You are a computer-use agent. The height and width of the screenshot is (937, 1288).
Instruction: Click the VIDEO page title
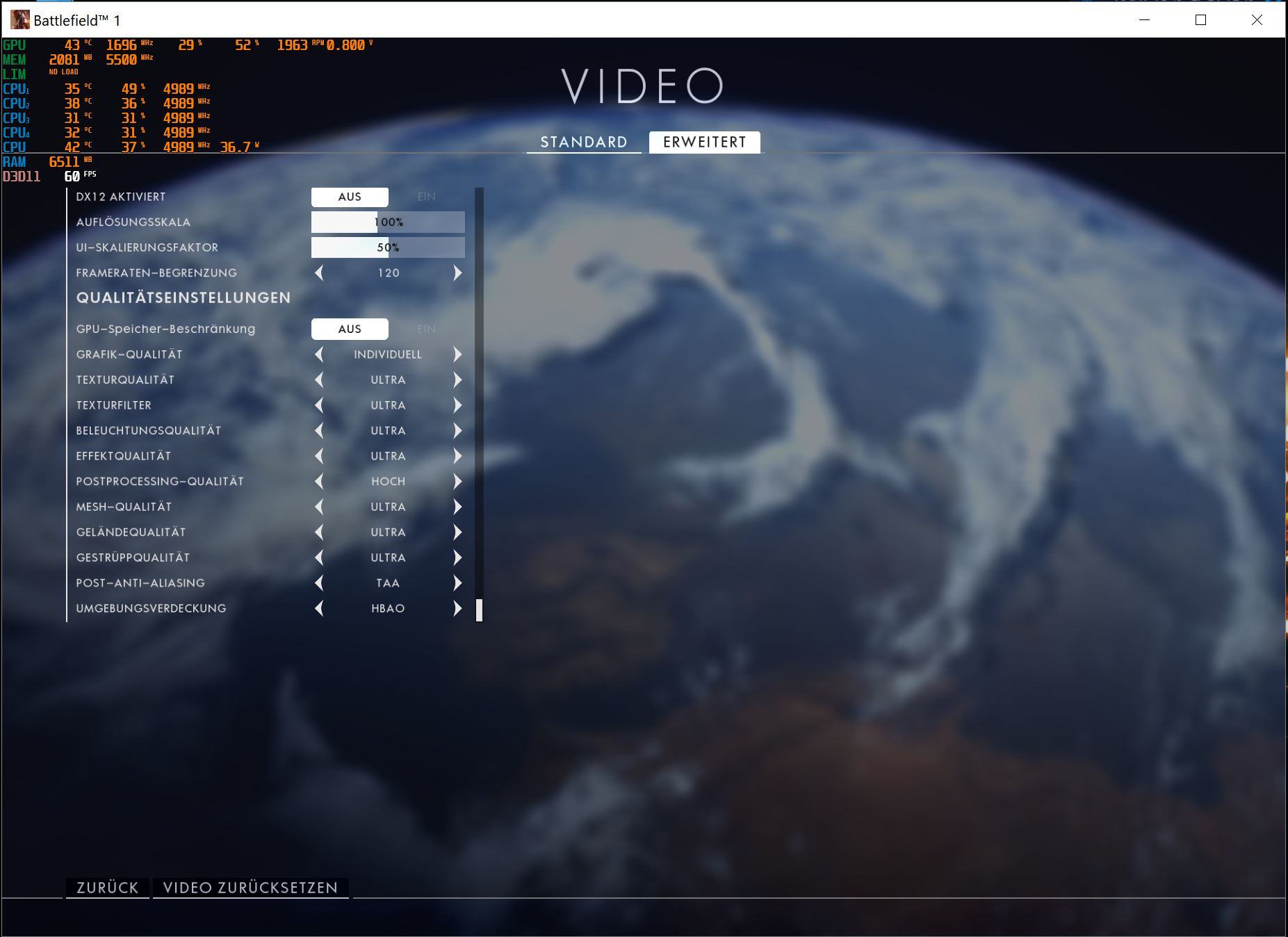[642, 86]
